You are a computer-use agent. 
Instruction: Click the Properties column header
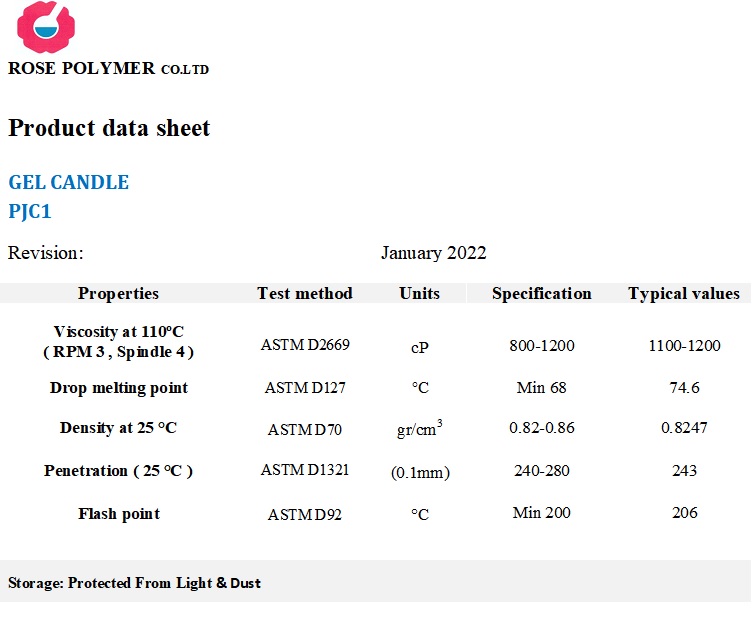point(118,293)
